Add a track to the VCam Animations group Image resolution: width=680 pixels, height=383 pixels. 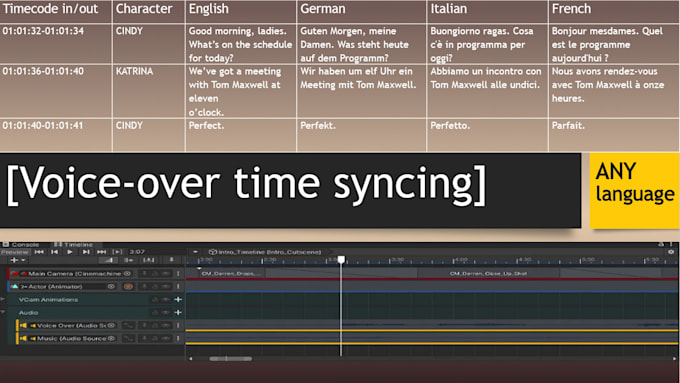coord(178,299)
